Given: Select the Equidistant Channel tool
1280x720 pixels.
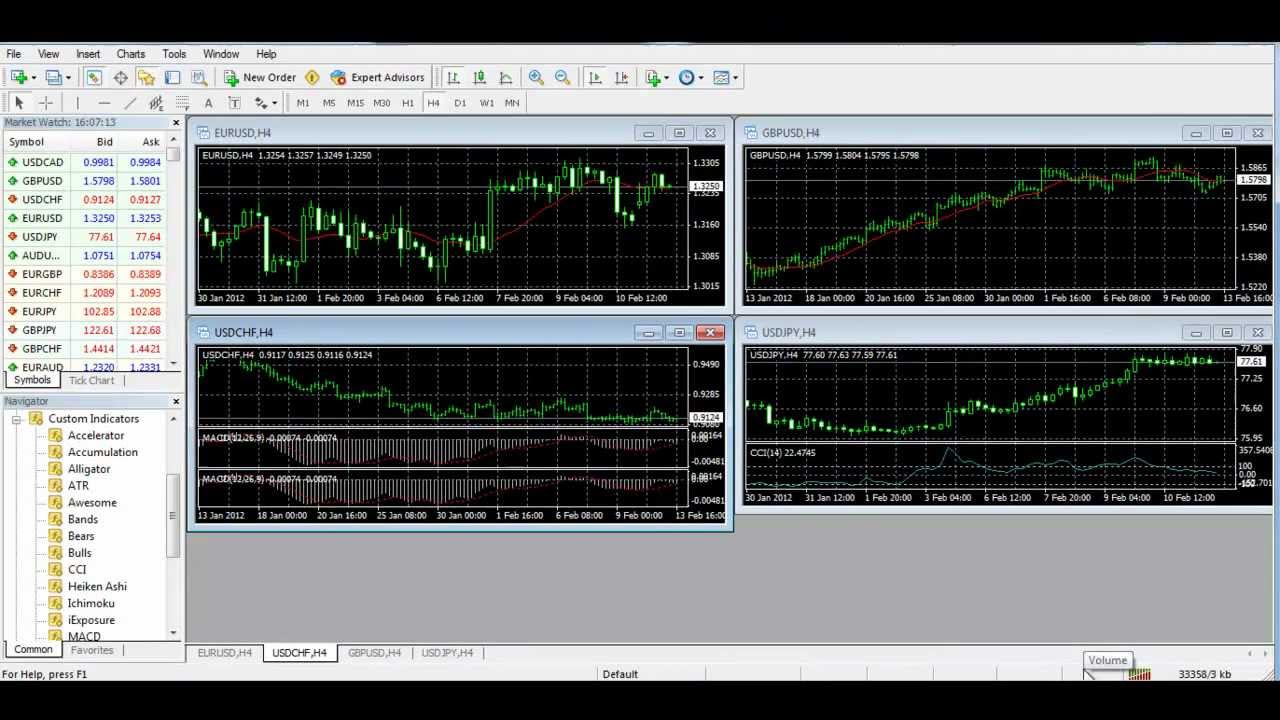Looking at the screenshot, I should [x=156, y=103].
